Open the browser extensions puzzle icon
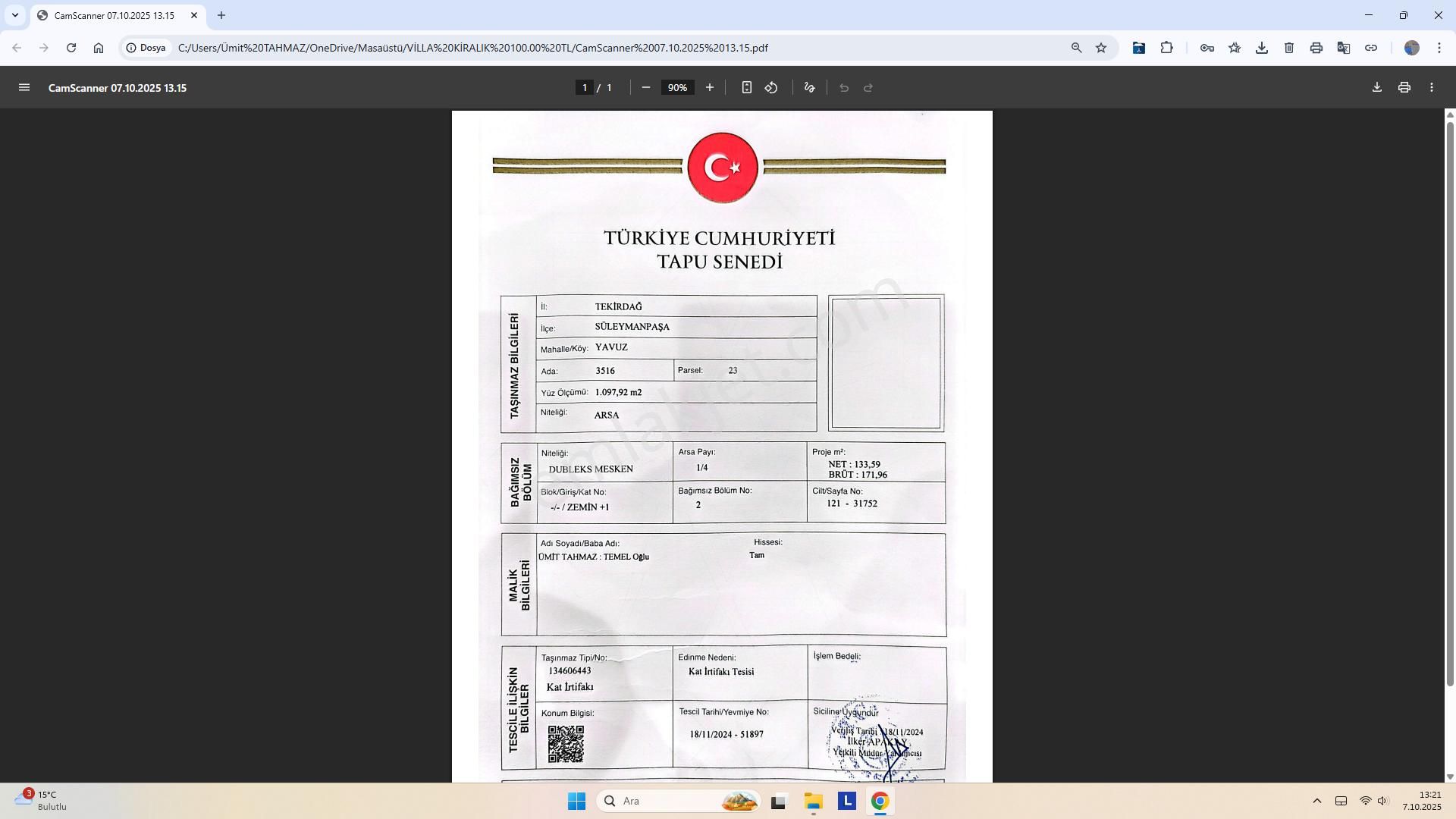This screenshot has height=819, width=1456. (1166, 48)
